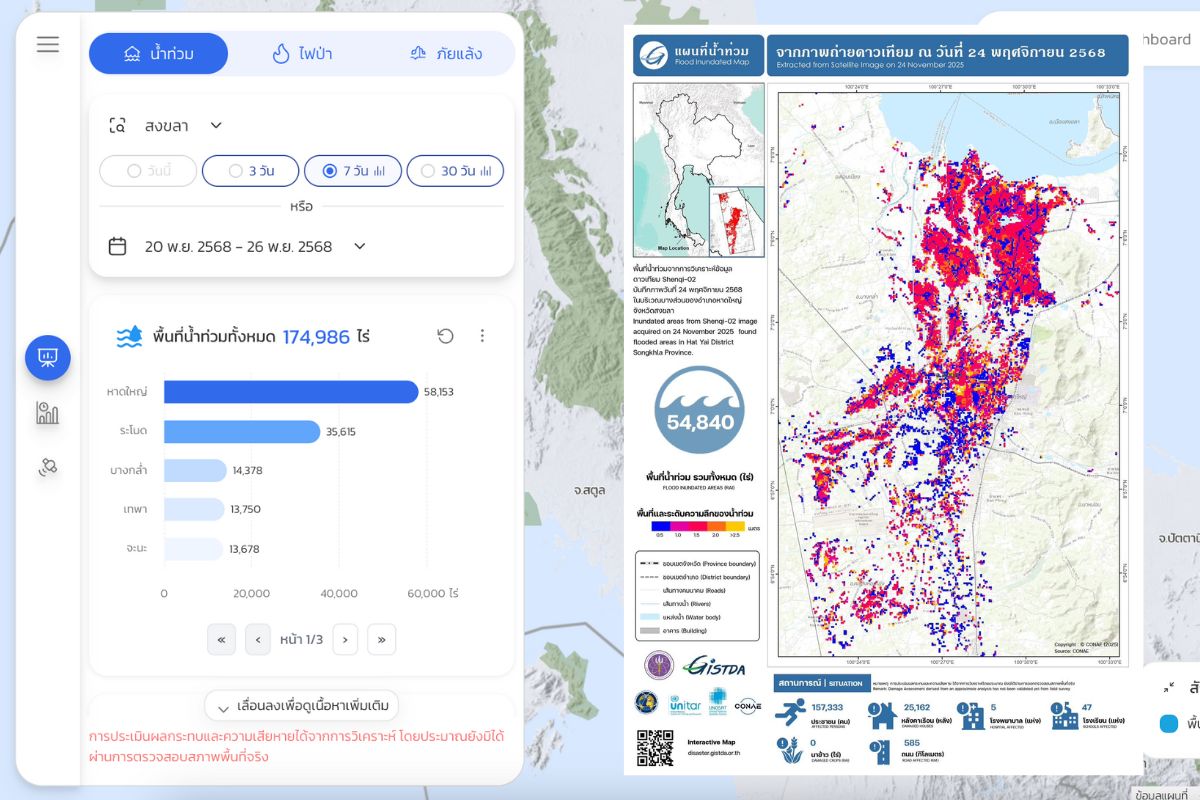
Task: Select the 30 วัน radio option
Action: pos(454,171)
